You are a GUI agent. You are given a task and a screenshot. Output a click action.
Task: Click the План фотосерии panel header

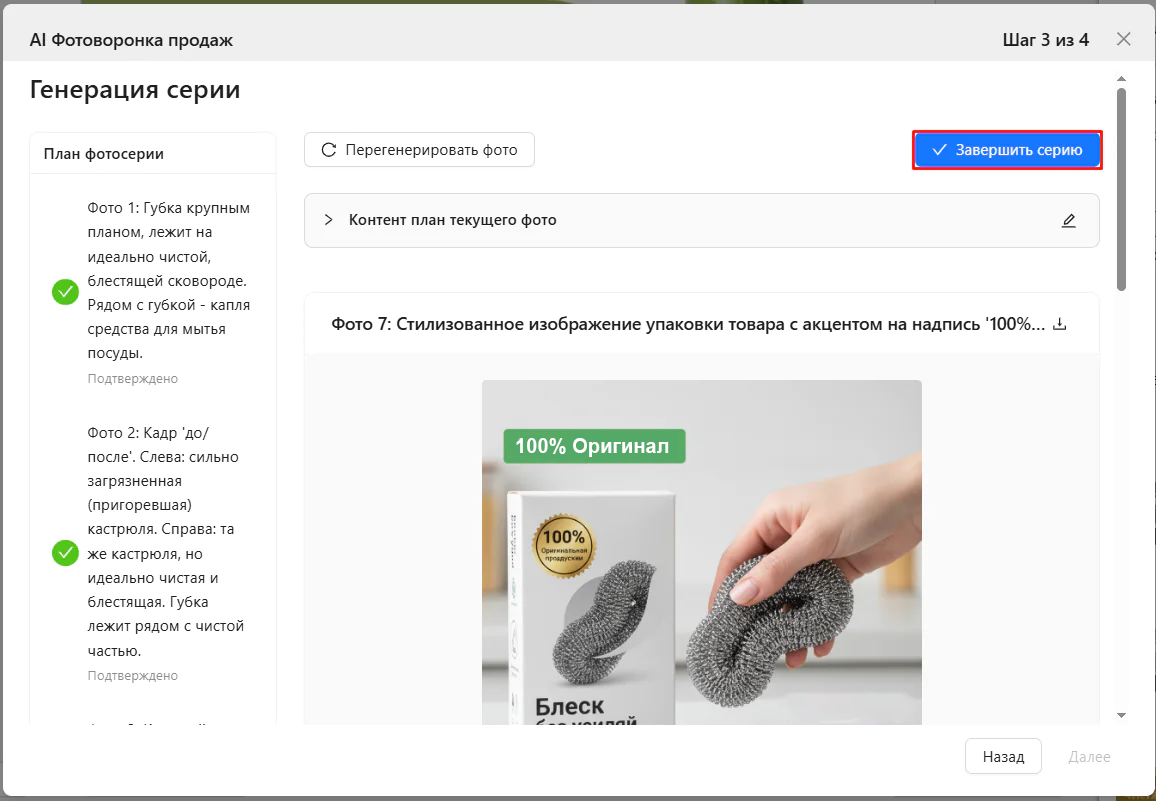coord(104,153)
